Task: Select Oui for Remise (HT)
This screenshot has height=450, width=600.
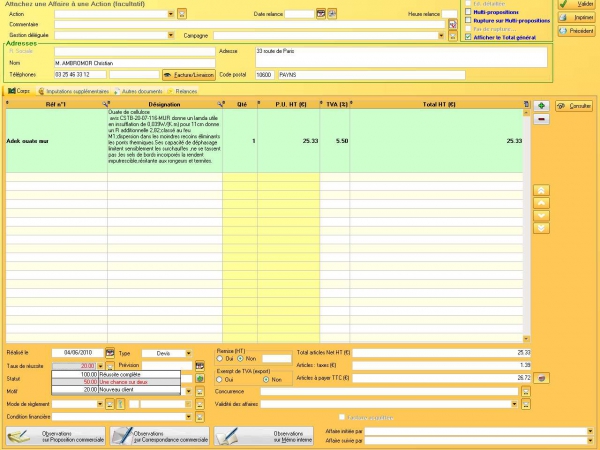Action: [220, 359]
